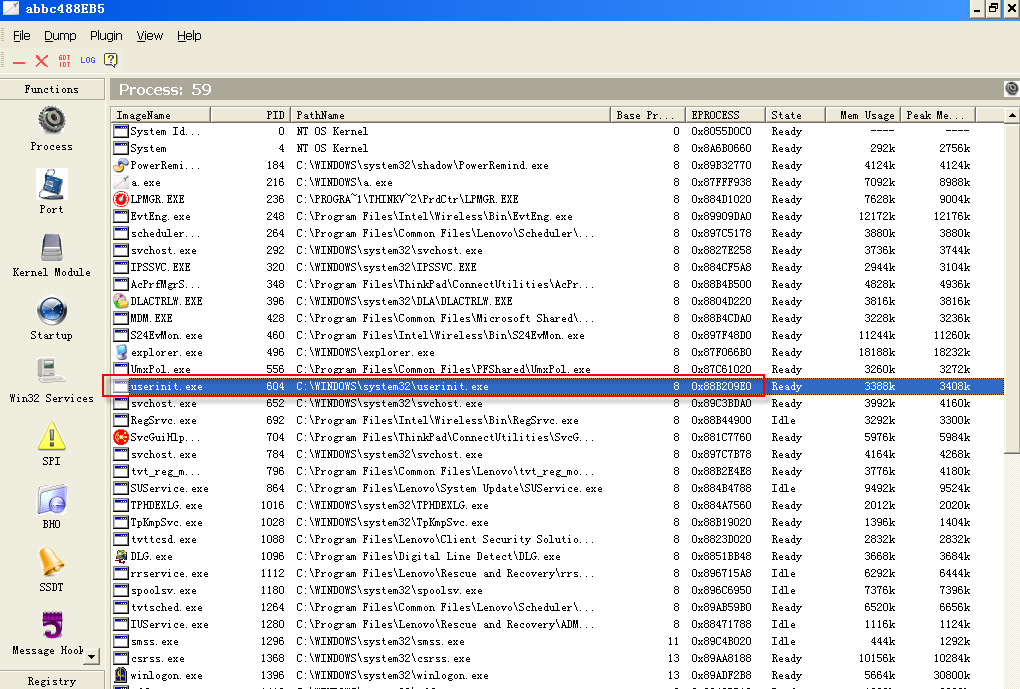The height and width of the screenshot is (689, 1020).
Task: Click the Message Hook icon
Action: (x=51, y=626)
